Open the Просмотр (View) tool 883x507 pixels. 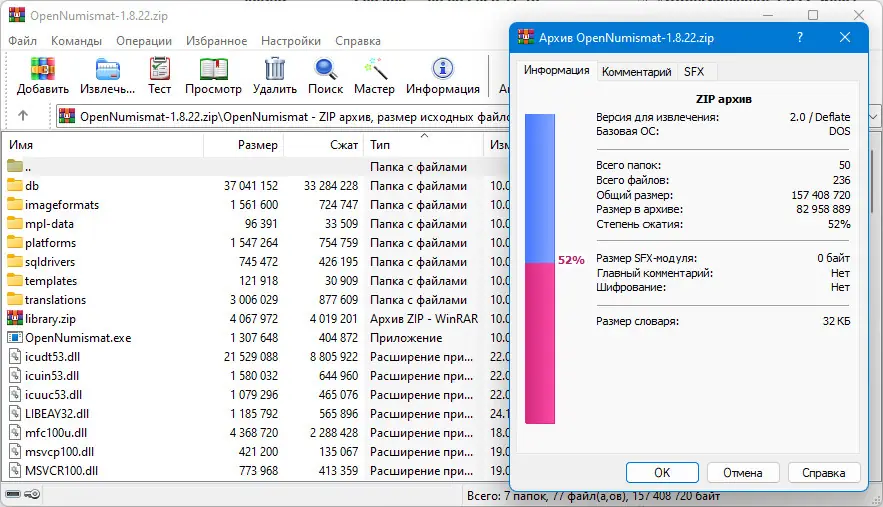[213, 69]
